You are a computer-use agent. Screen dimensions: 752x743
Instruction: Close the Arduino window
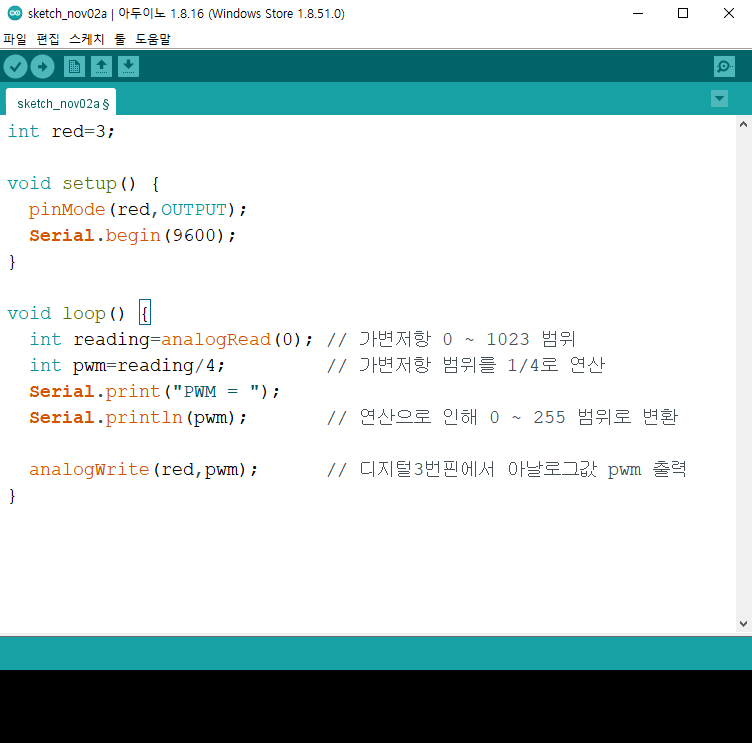[x=728, y=13]
